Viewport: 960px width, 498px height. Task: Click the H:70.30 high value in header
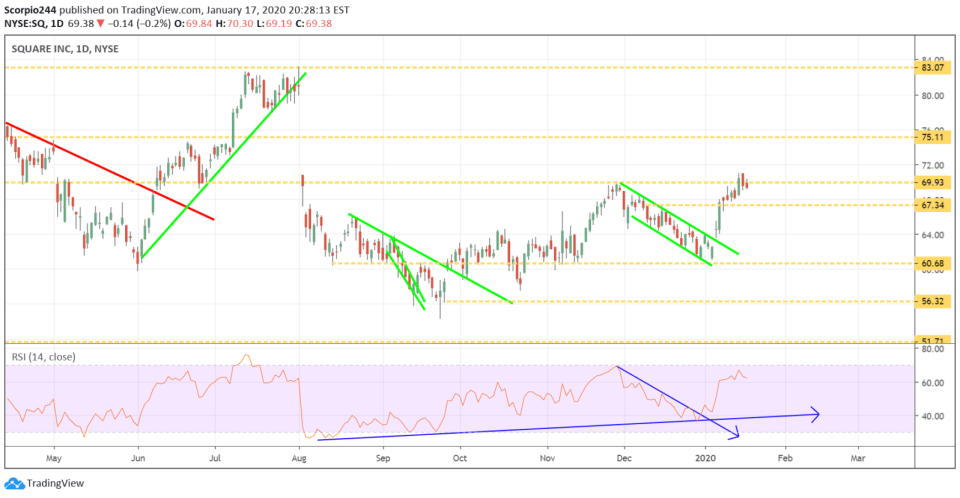coord(234,23)
